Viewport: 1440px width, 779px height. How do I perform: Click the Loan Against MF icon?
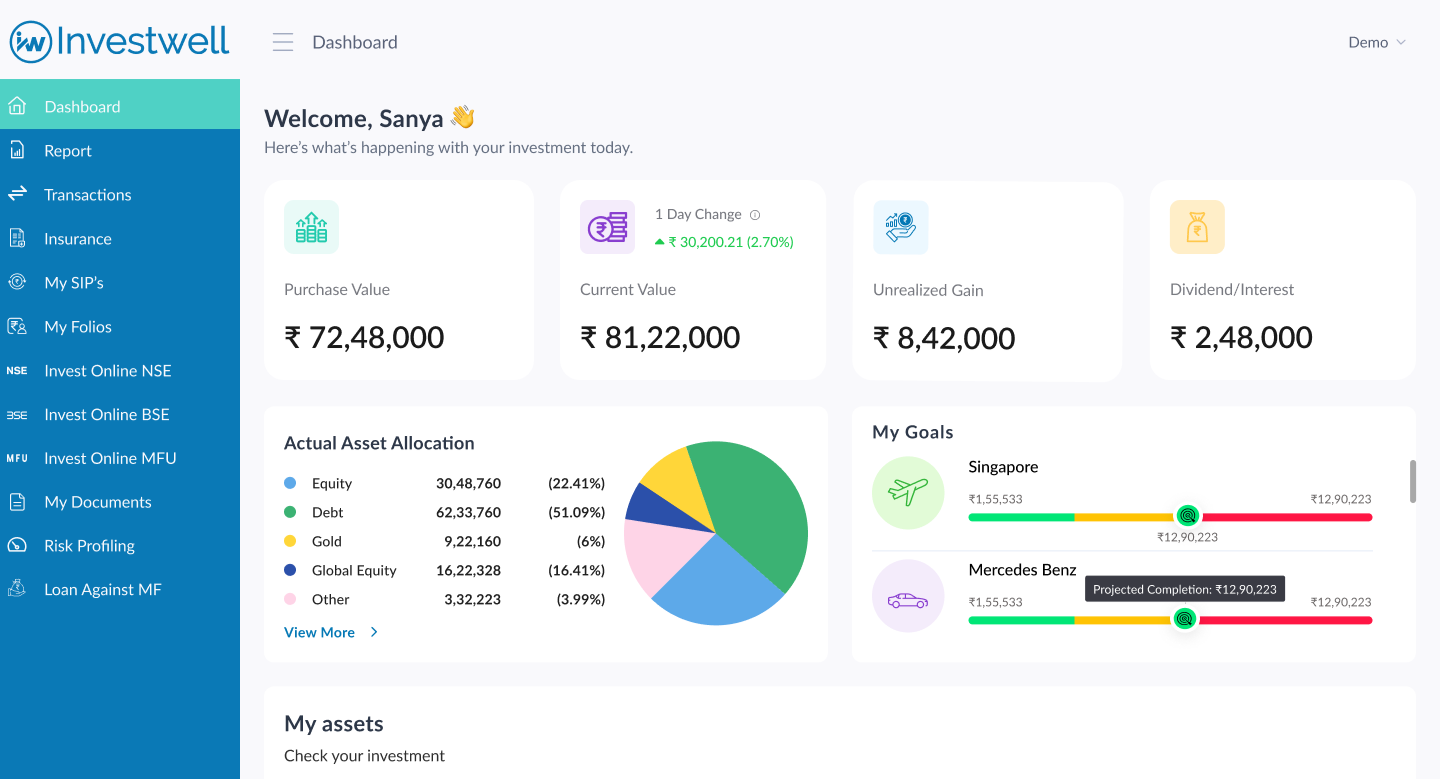point(17,589)
